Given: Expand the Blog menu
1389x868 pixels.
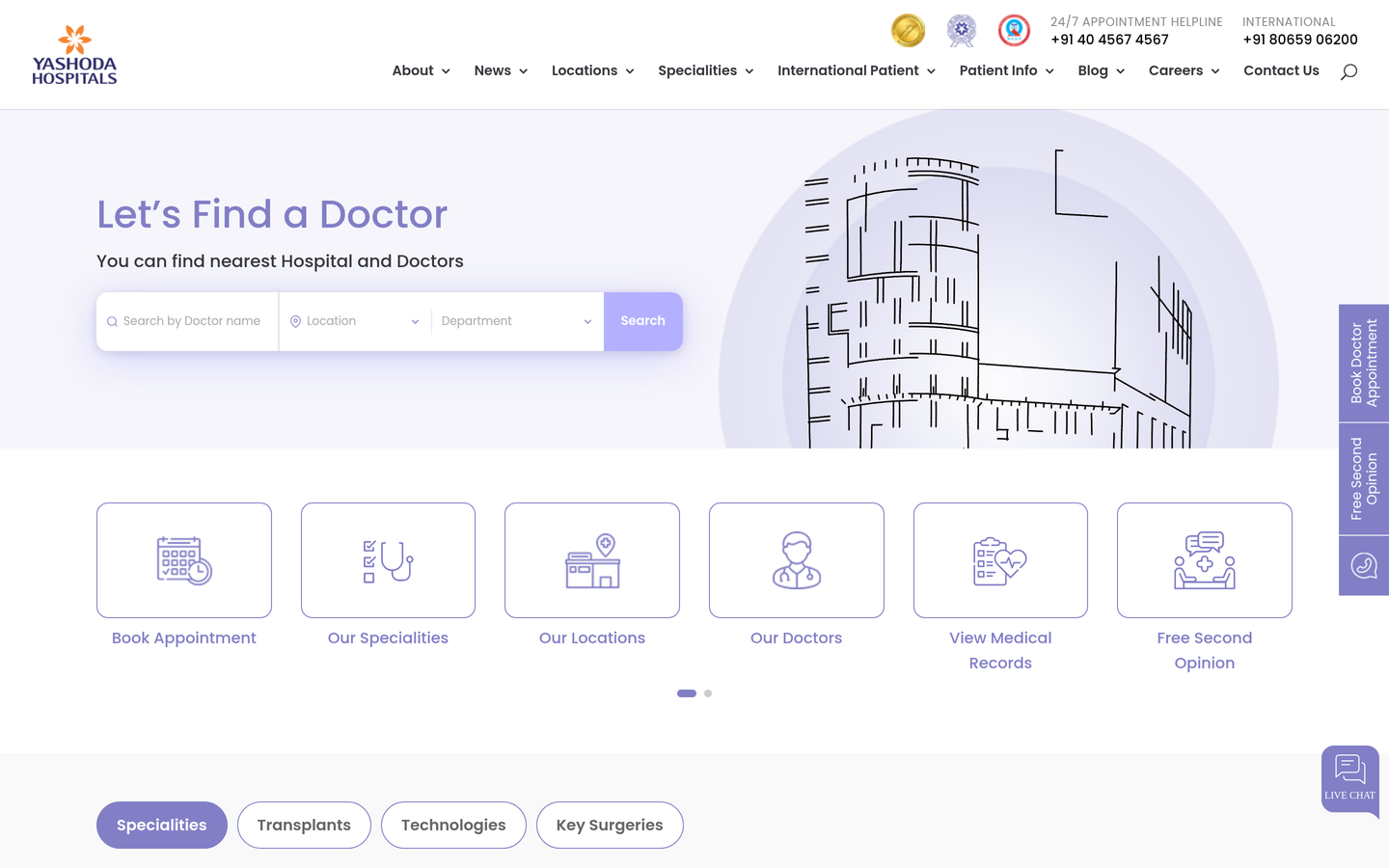Looking at the screenshot, I should 1102,70.
